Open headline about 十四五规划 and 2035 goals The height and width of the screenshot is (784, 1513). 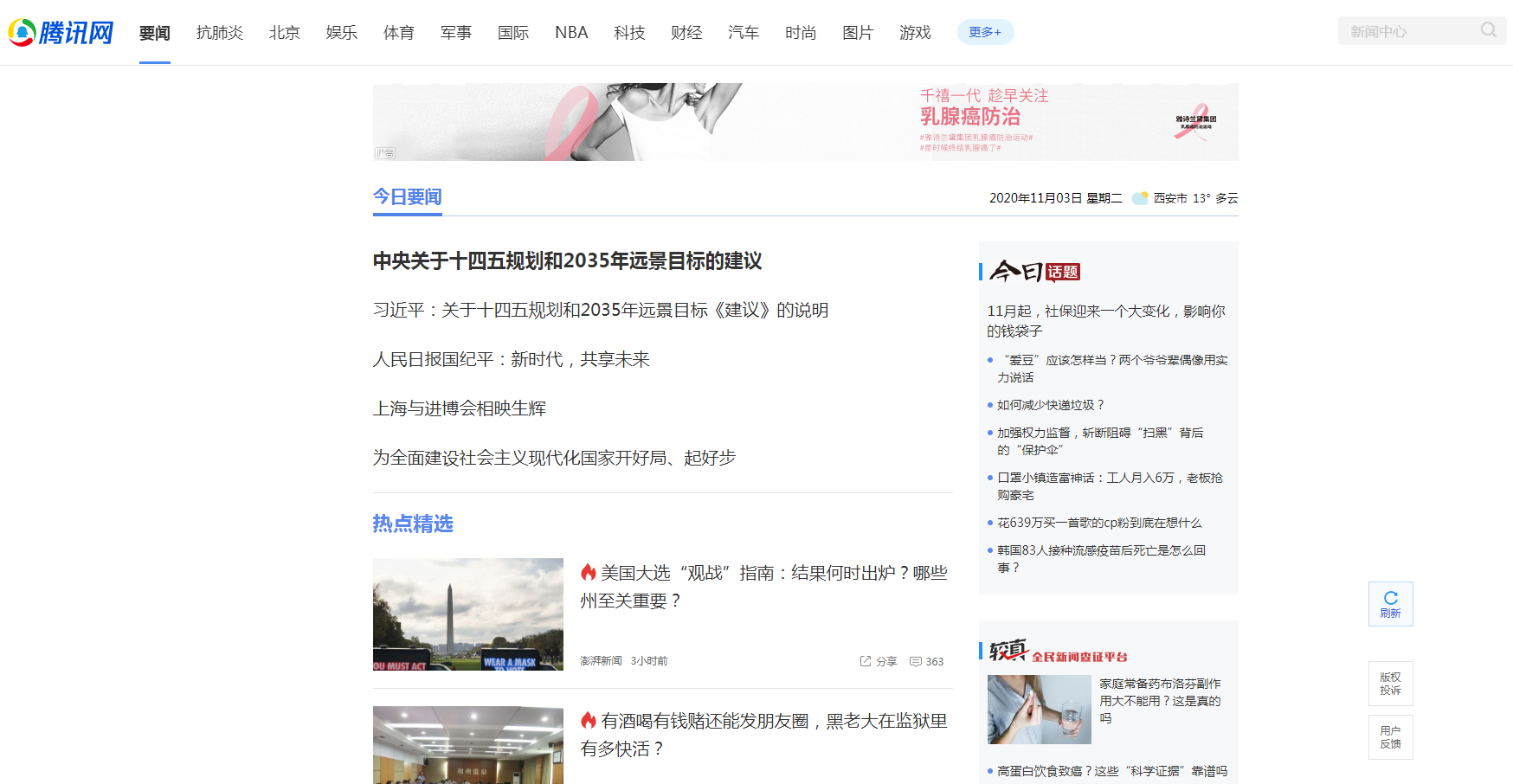(x=567, y=260)
